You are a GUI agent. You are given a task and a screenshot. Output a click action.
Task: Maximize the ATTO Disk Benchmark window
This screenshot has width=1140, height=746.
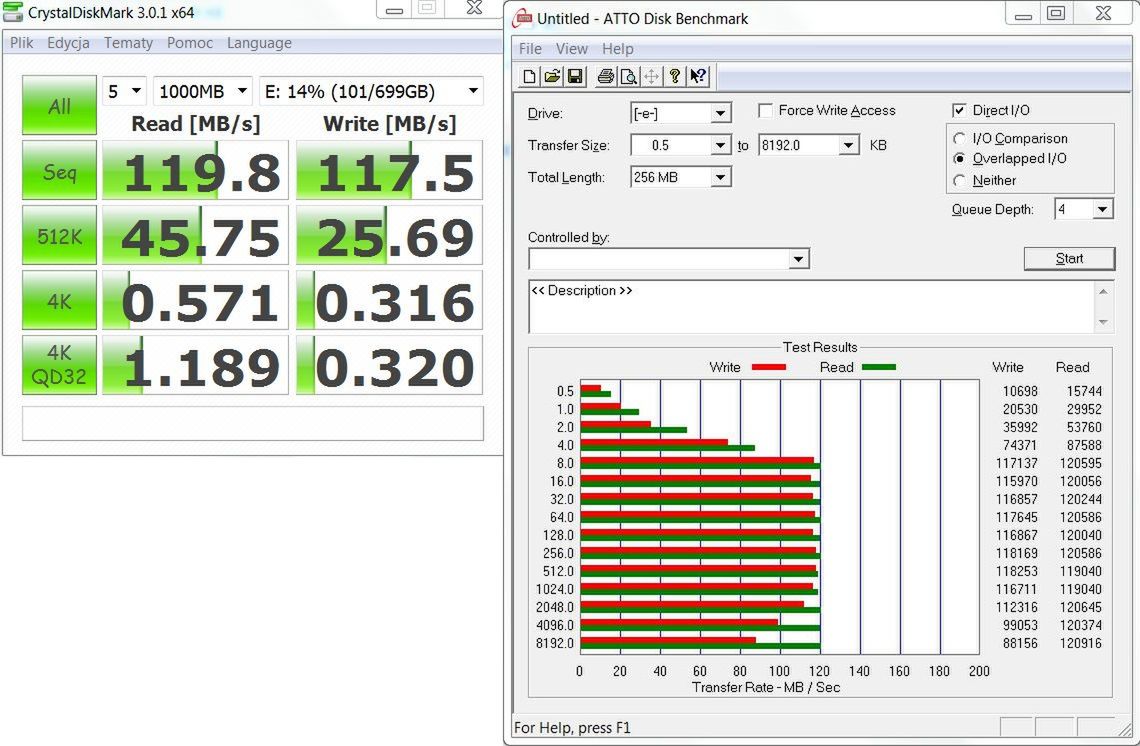(x=1056, y=13)
